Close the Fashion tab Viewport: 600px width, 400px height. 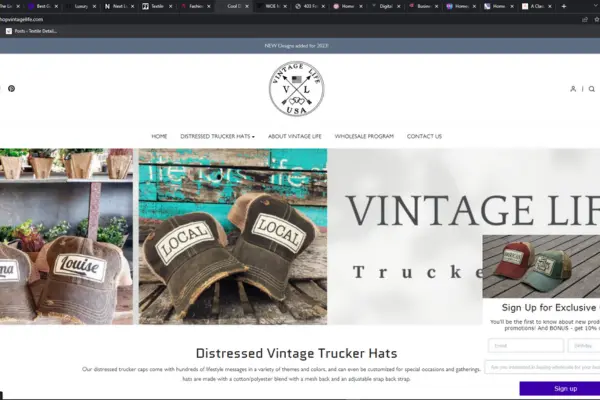click(209, 6)
